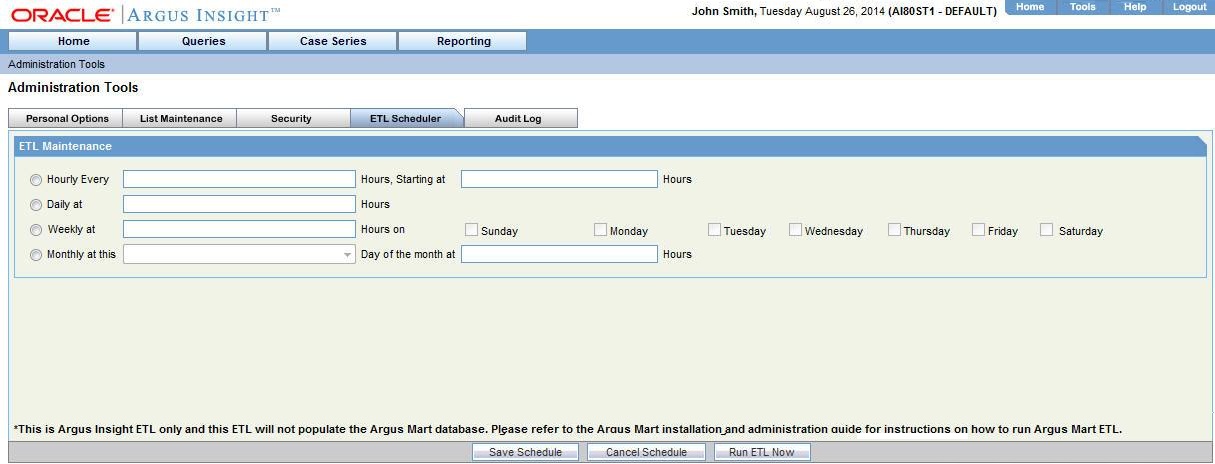Focus the Weekly at hours field
This screenshot has height=464, width=1215.
239,229
